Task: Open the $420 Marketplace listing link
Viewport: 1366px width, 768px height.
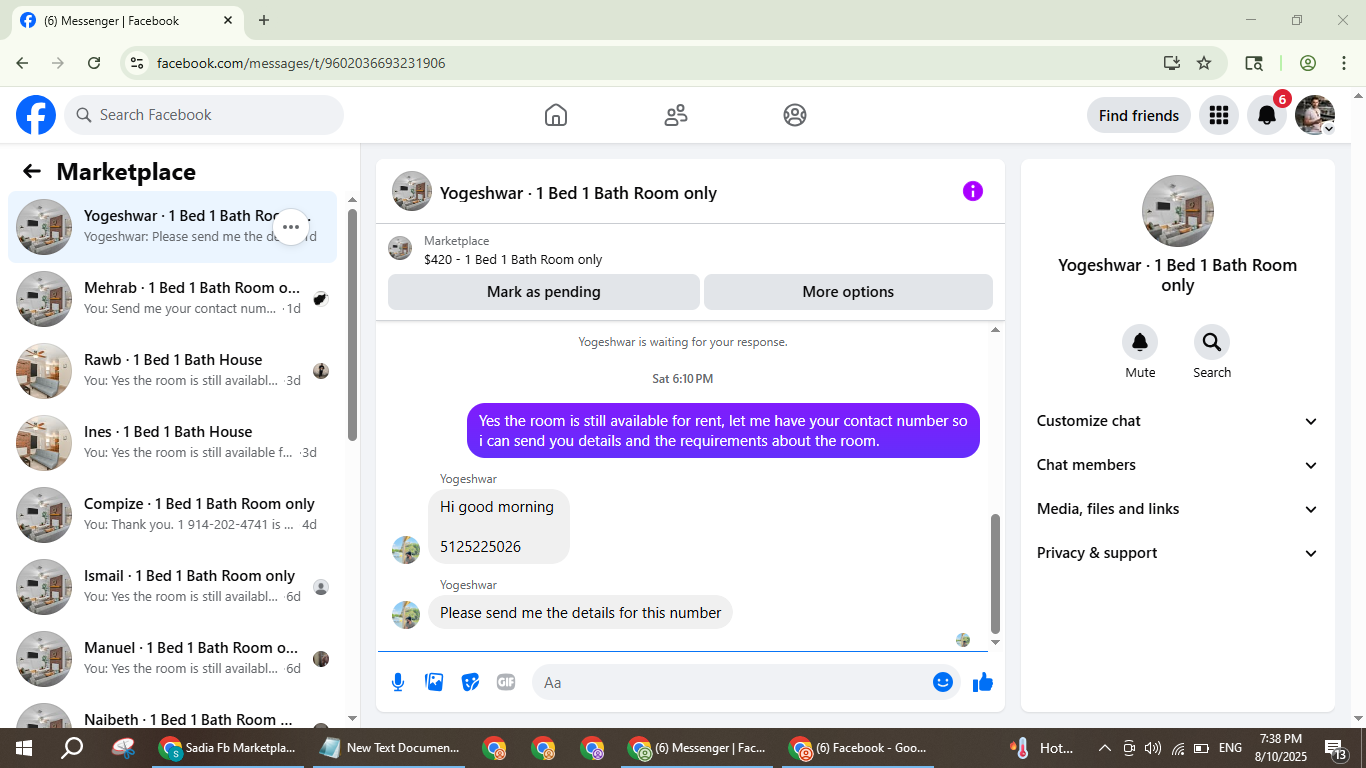Action: pyautogui.click(x=513, y=259)
